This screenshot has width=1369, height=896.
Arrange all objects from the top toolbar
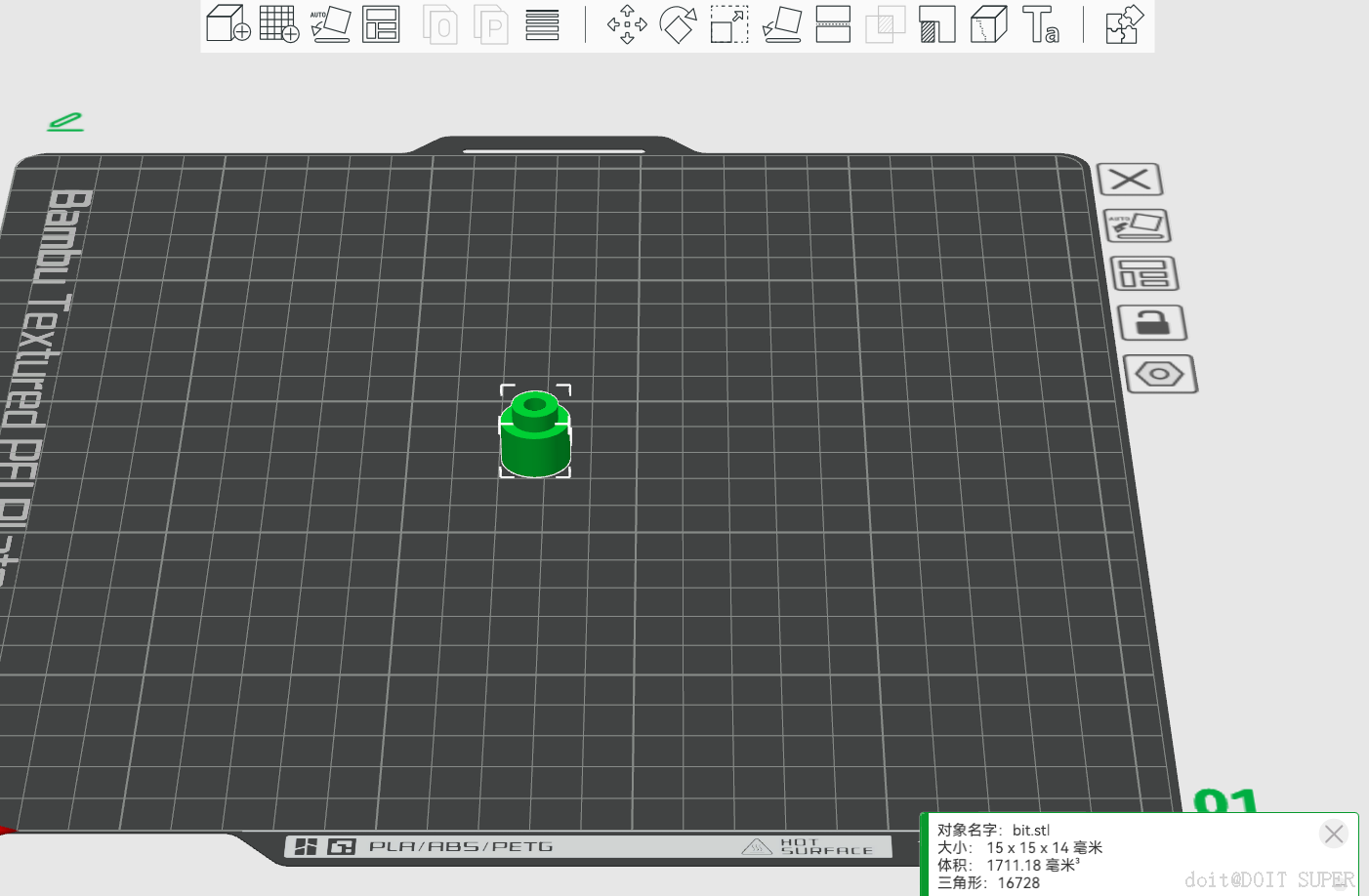pos(381,23)
